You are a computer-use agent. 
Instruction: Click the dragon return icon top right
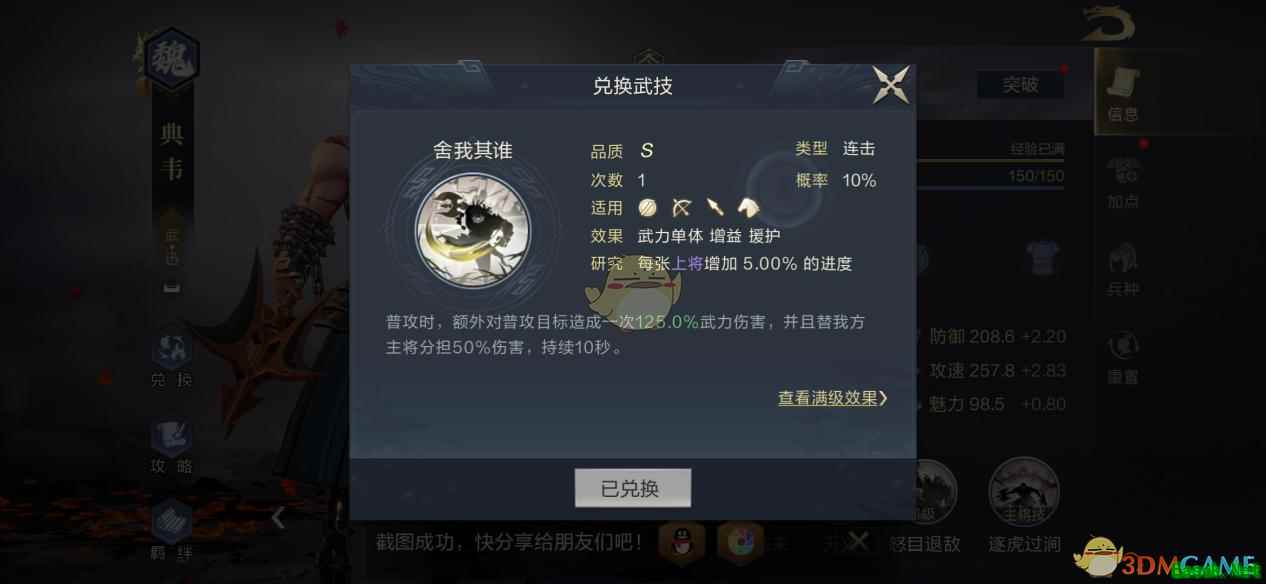click(x=1107, y=24)
